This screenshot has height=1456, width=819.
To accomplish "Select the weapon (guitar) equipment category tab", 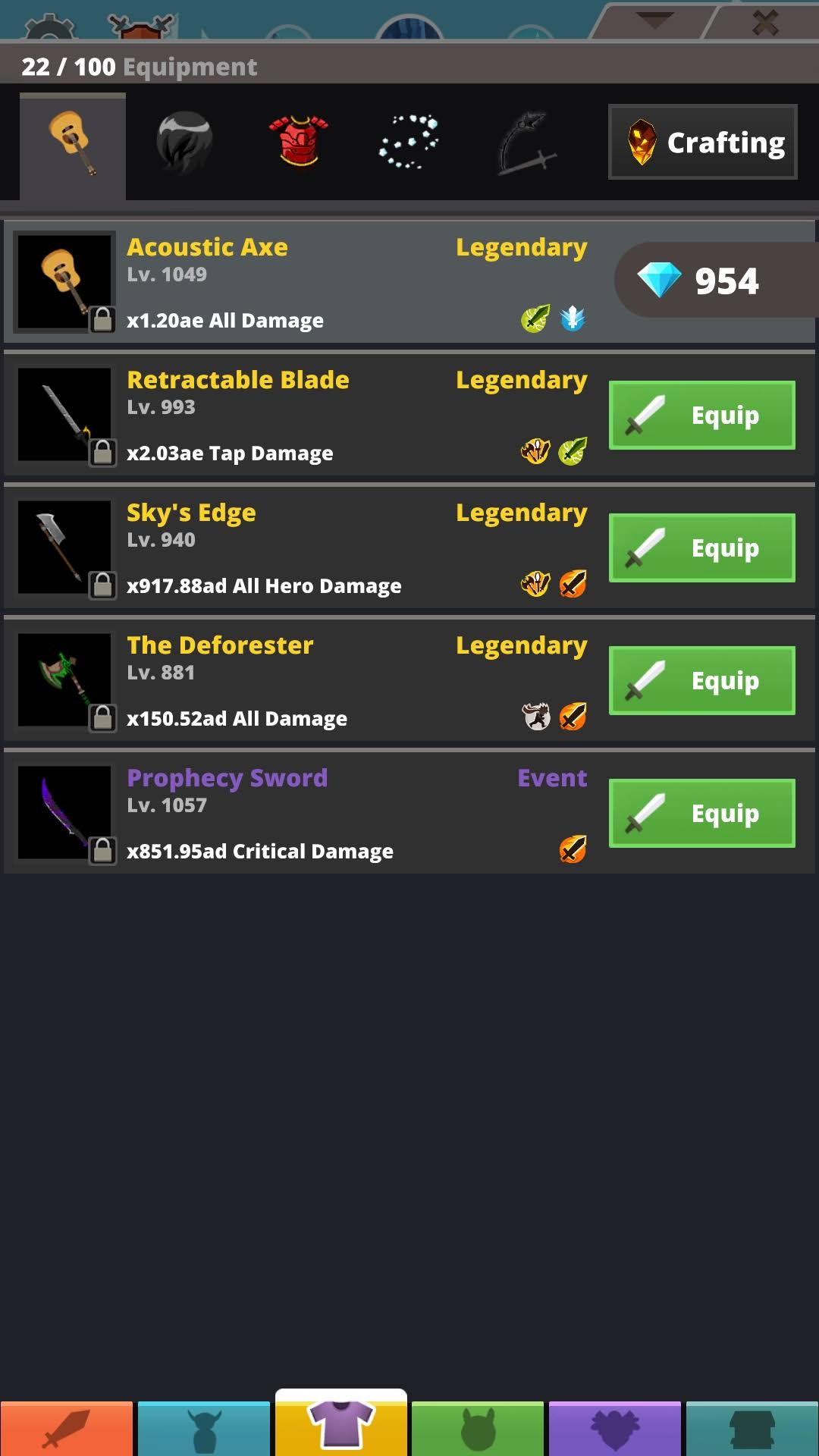I will [x=73, y=146].
